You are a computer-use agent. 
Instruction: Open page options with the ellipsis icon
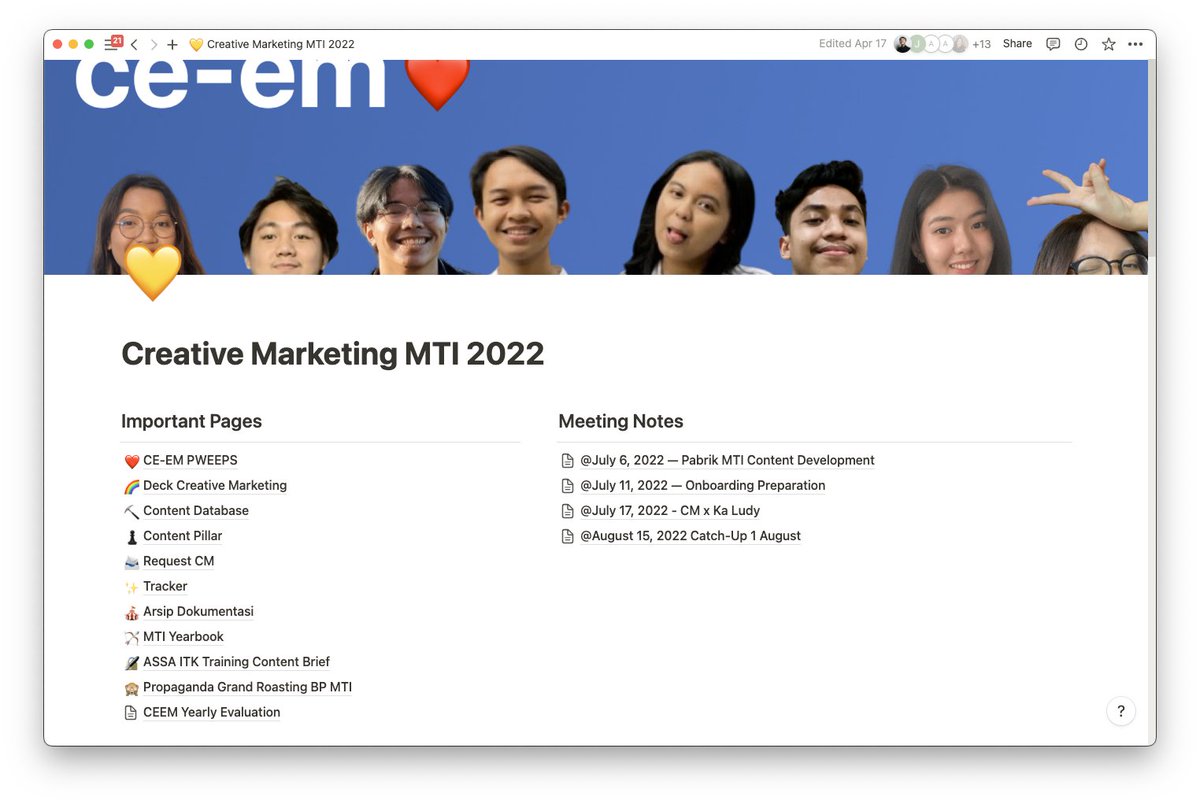click(1135, 43)
